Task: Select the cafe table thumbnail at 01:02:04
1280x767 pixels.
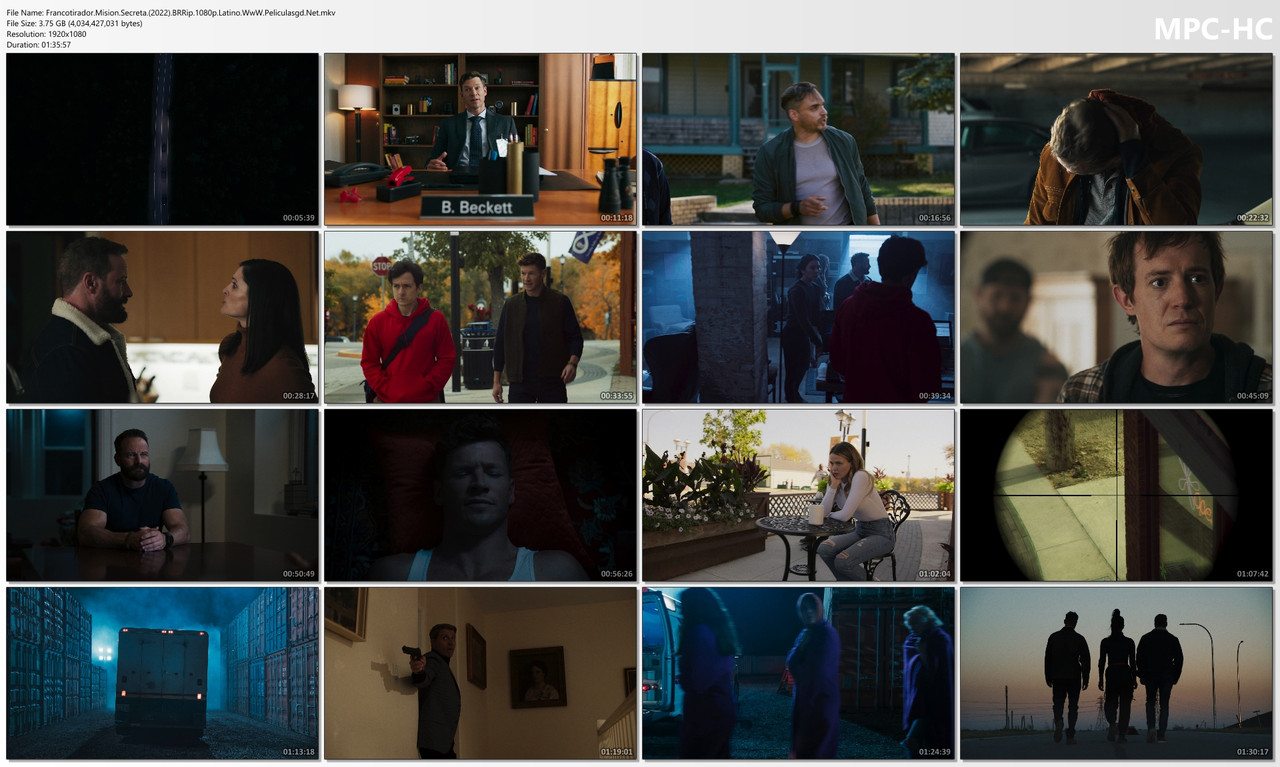Action: pos(798,495)
